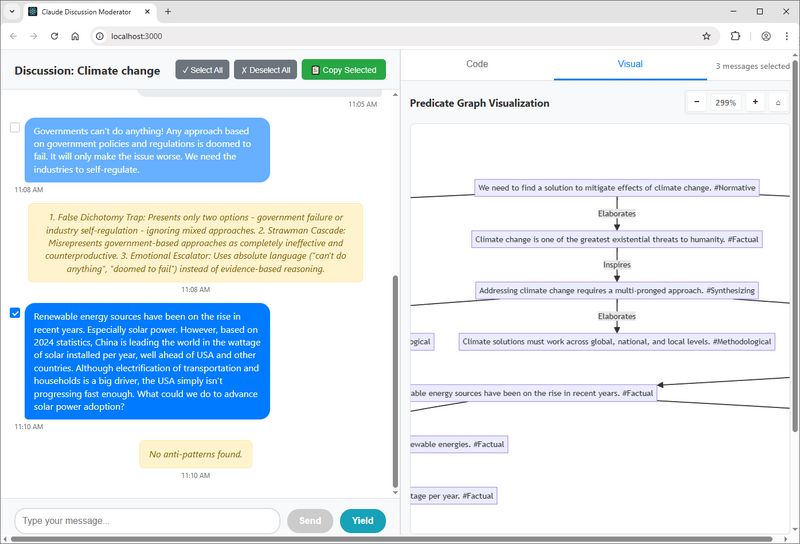Reload the page

pyautogui.click(x=54, y=36)
